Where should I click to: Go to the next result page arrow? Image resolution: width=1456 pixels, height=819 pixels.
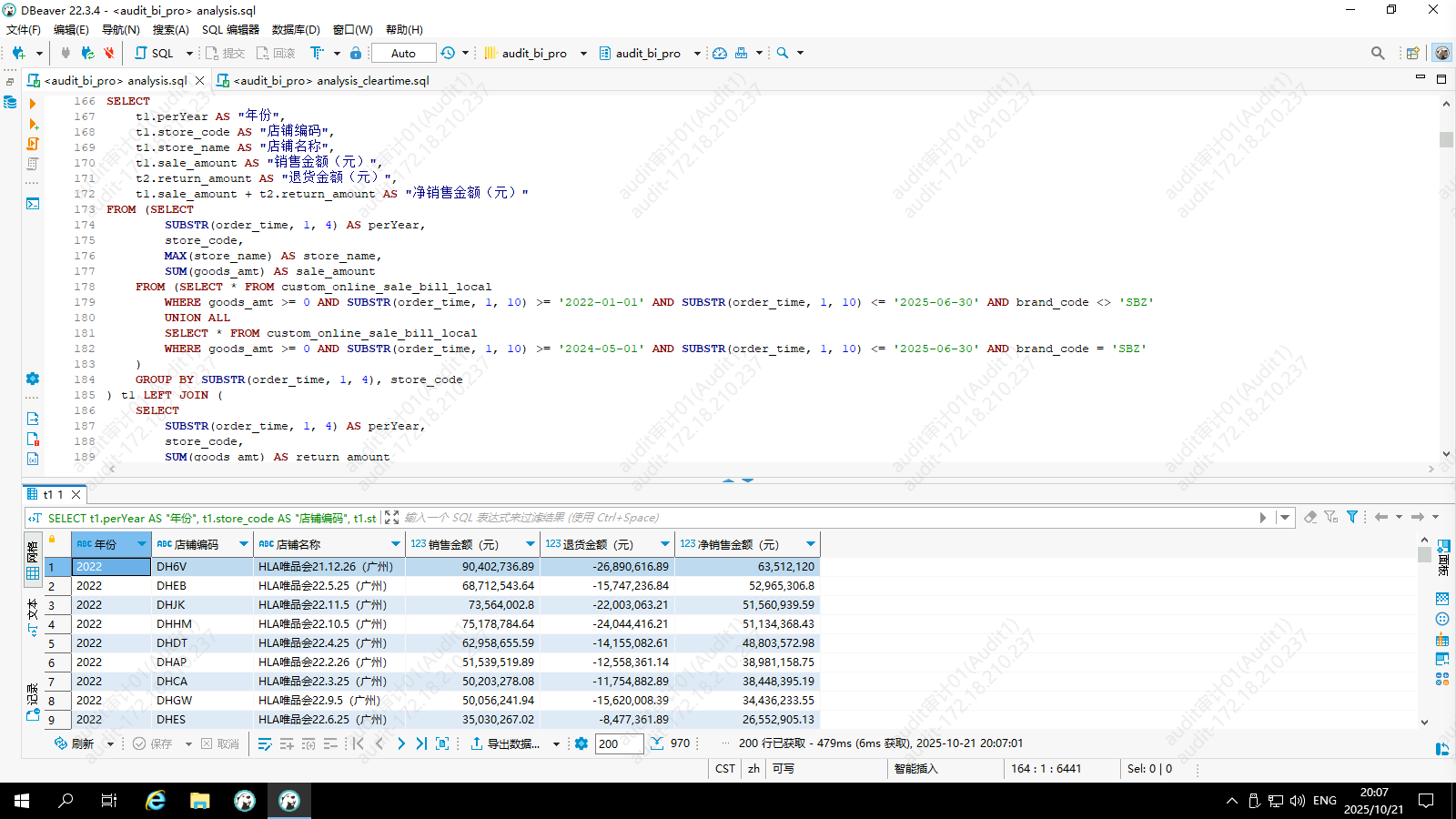[x=401, y=743]
